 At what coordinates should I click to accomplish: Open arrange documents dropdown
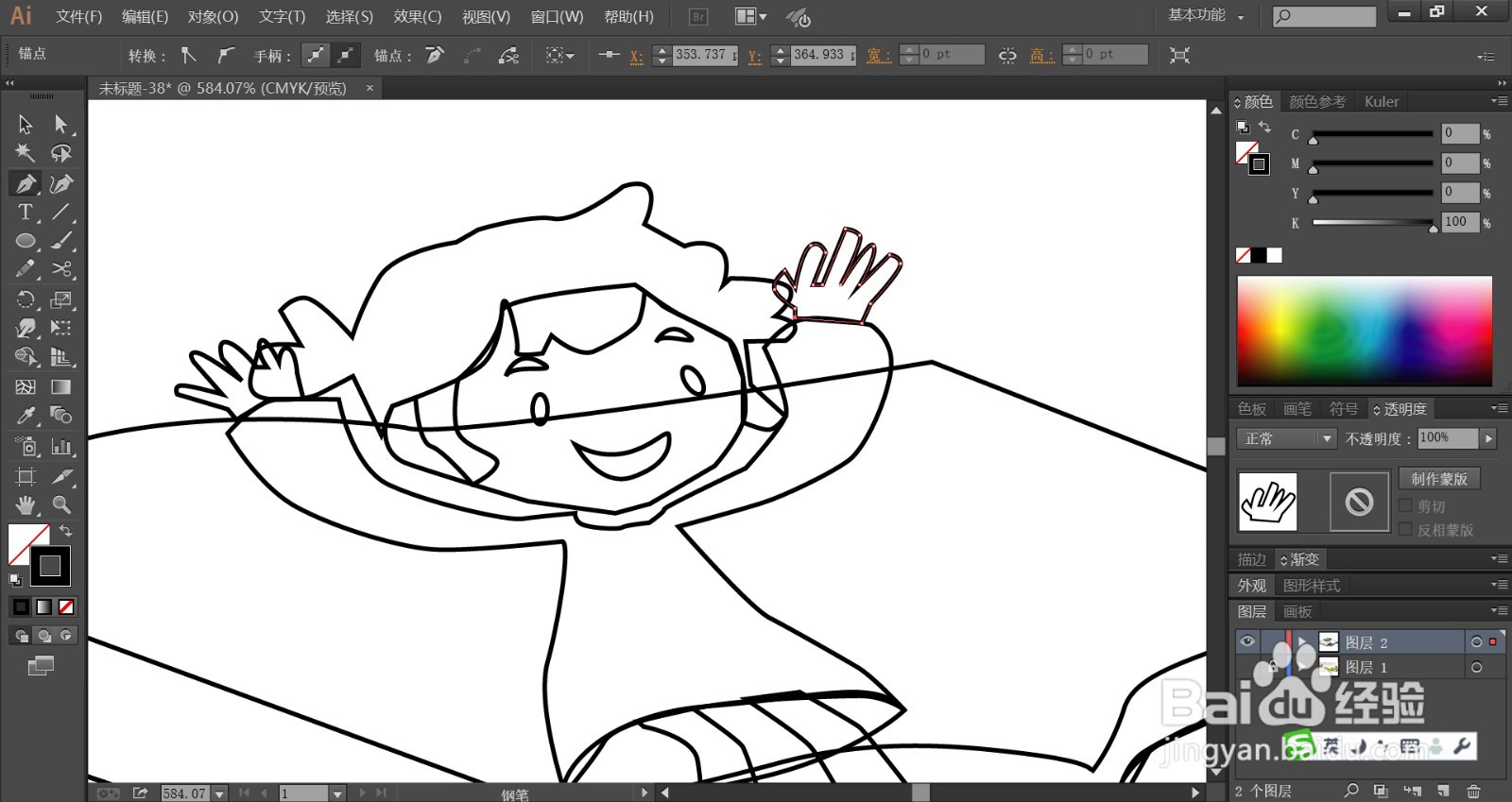point(751,16)
